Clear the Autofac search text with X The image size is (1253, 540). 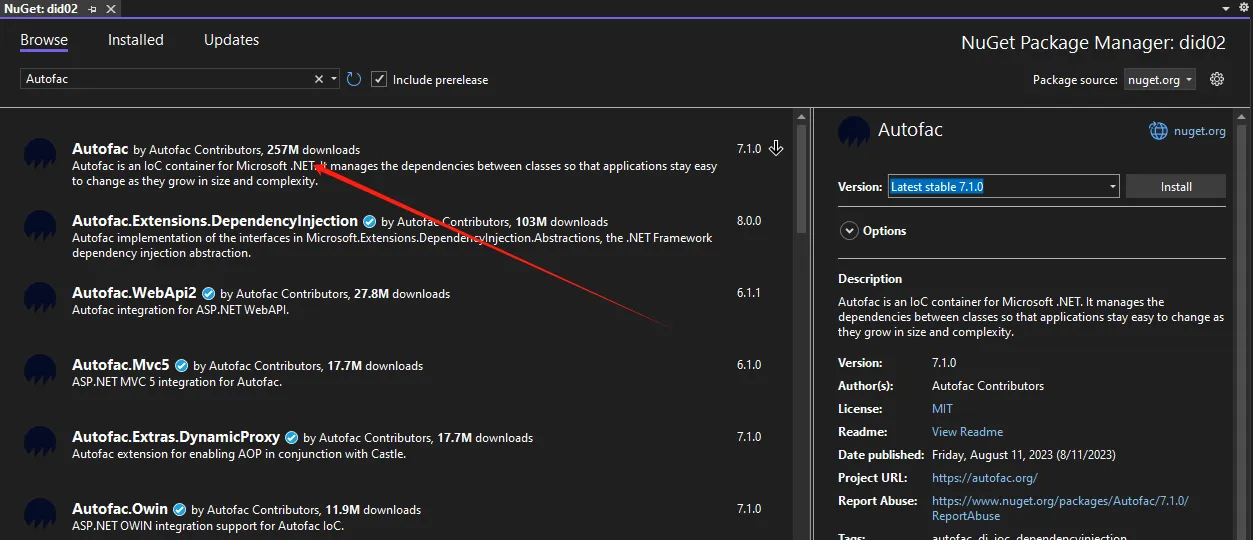pyautogui.click(x=319, y=79)
